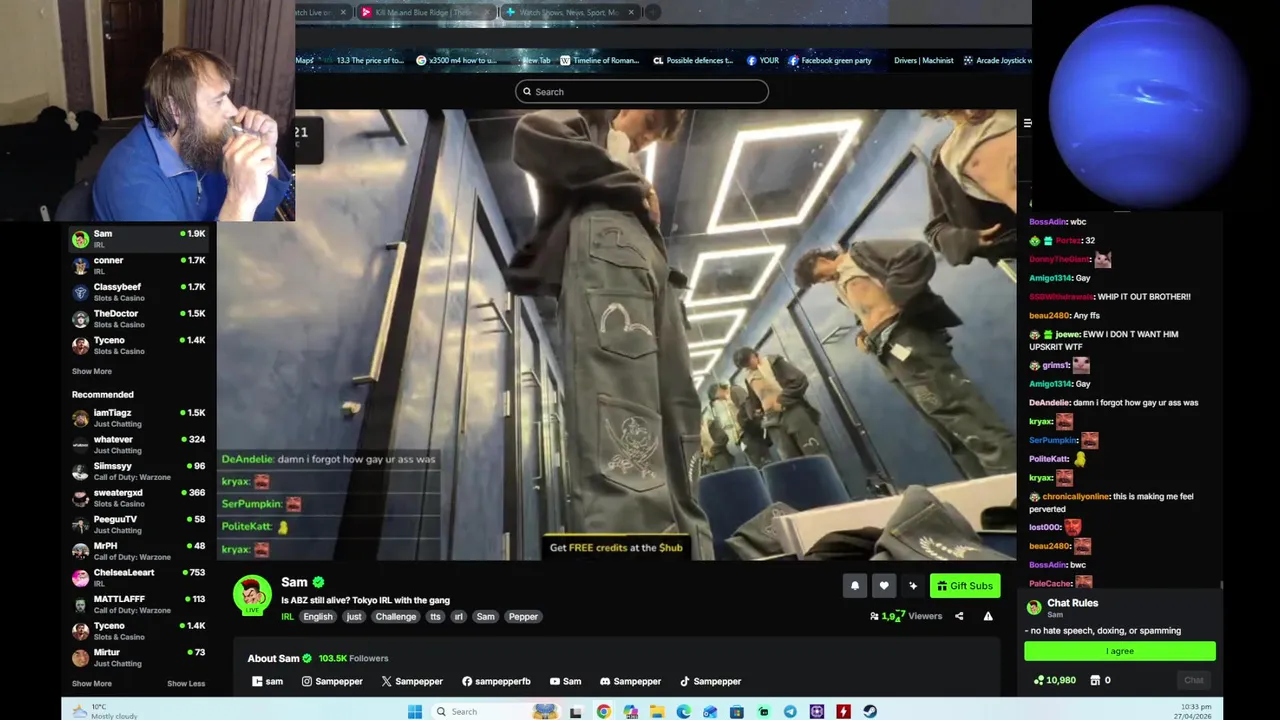This screenshot has width=1280, height=720.
Task: Select Sam channel in sidebar list
Action: [139, 239]
